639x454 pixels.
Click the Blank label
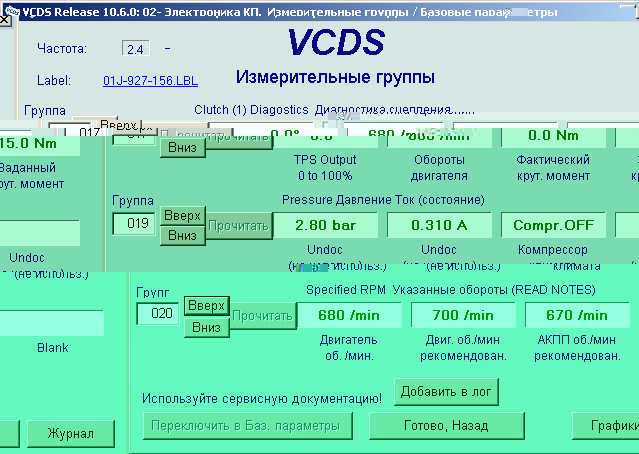53,348
